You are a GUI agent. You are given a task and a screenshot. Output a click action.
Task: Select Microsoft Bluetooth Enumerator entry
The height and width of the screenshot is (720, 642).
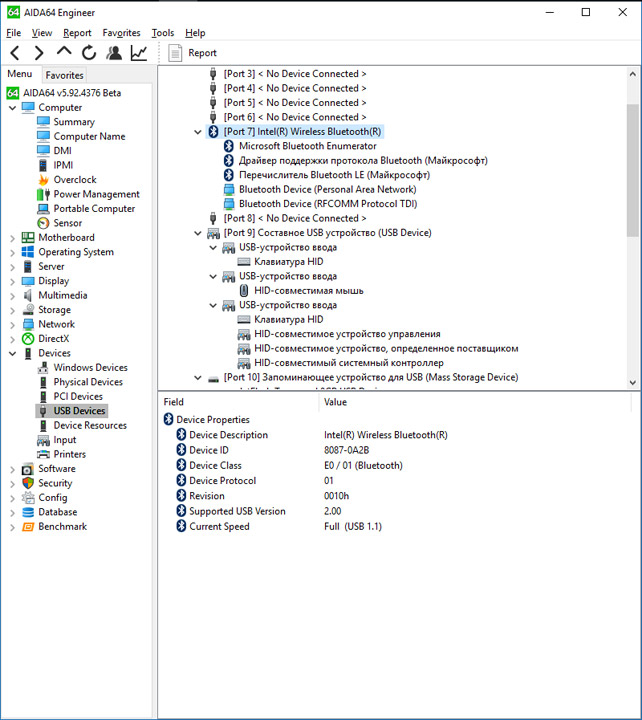point(308,146)
